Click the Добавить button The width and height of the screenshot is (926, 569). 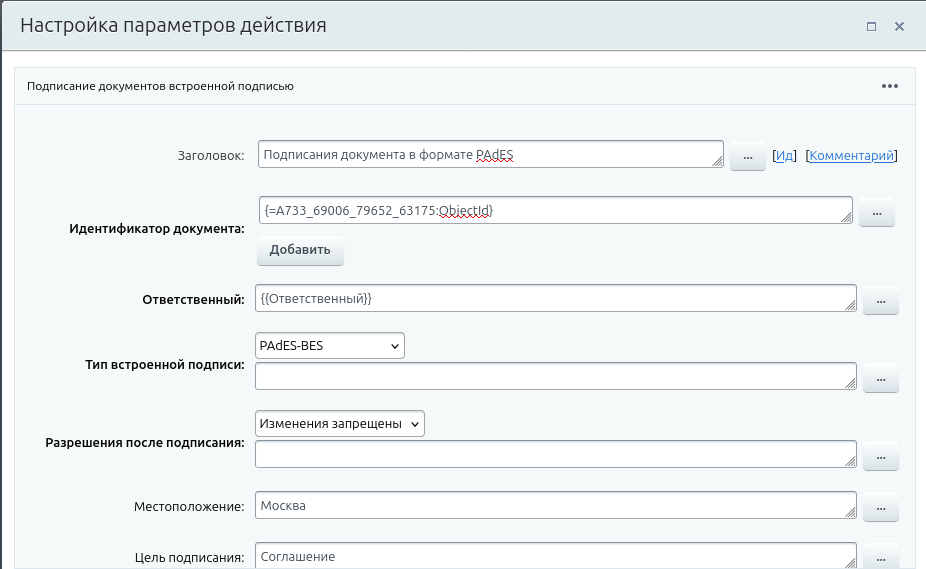click(300, 250)
